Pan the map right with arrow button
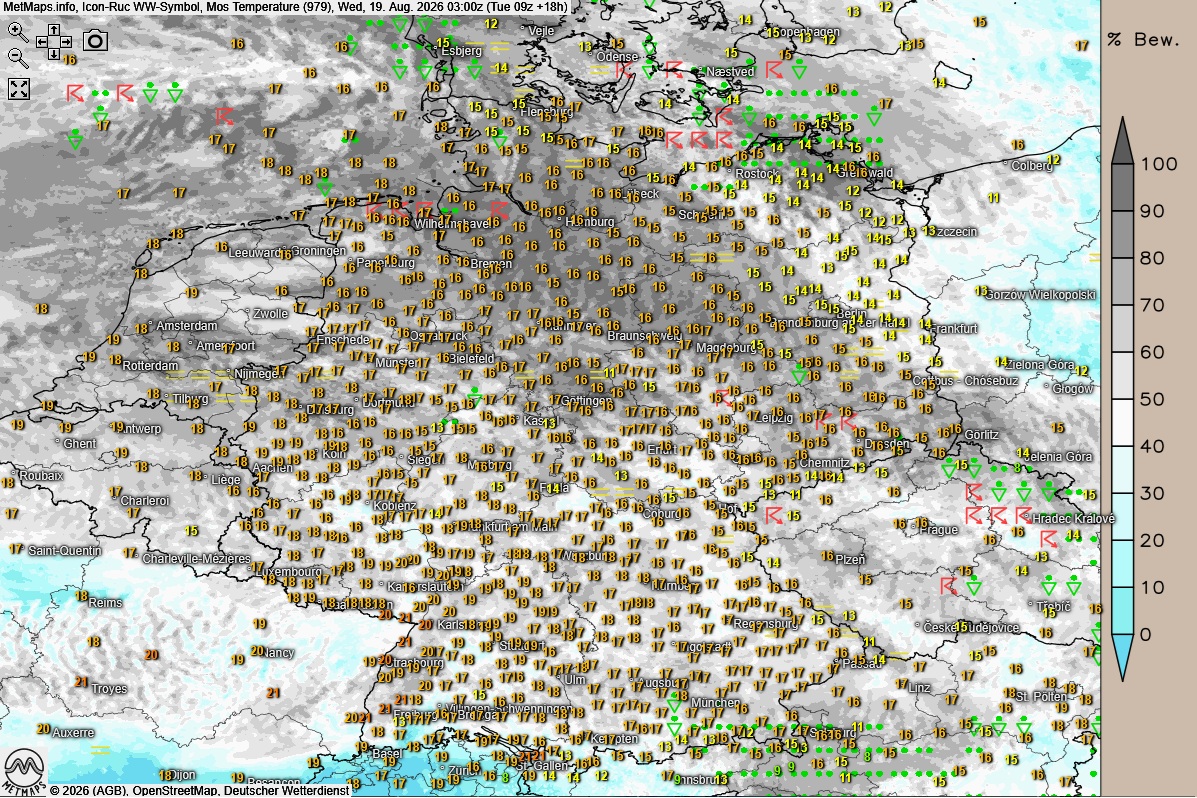 point(66,41)
